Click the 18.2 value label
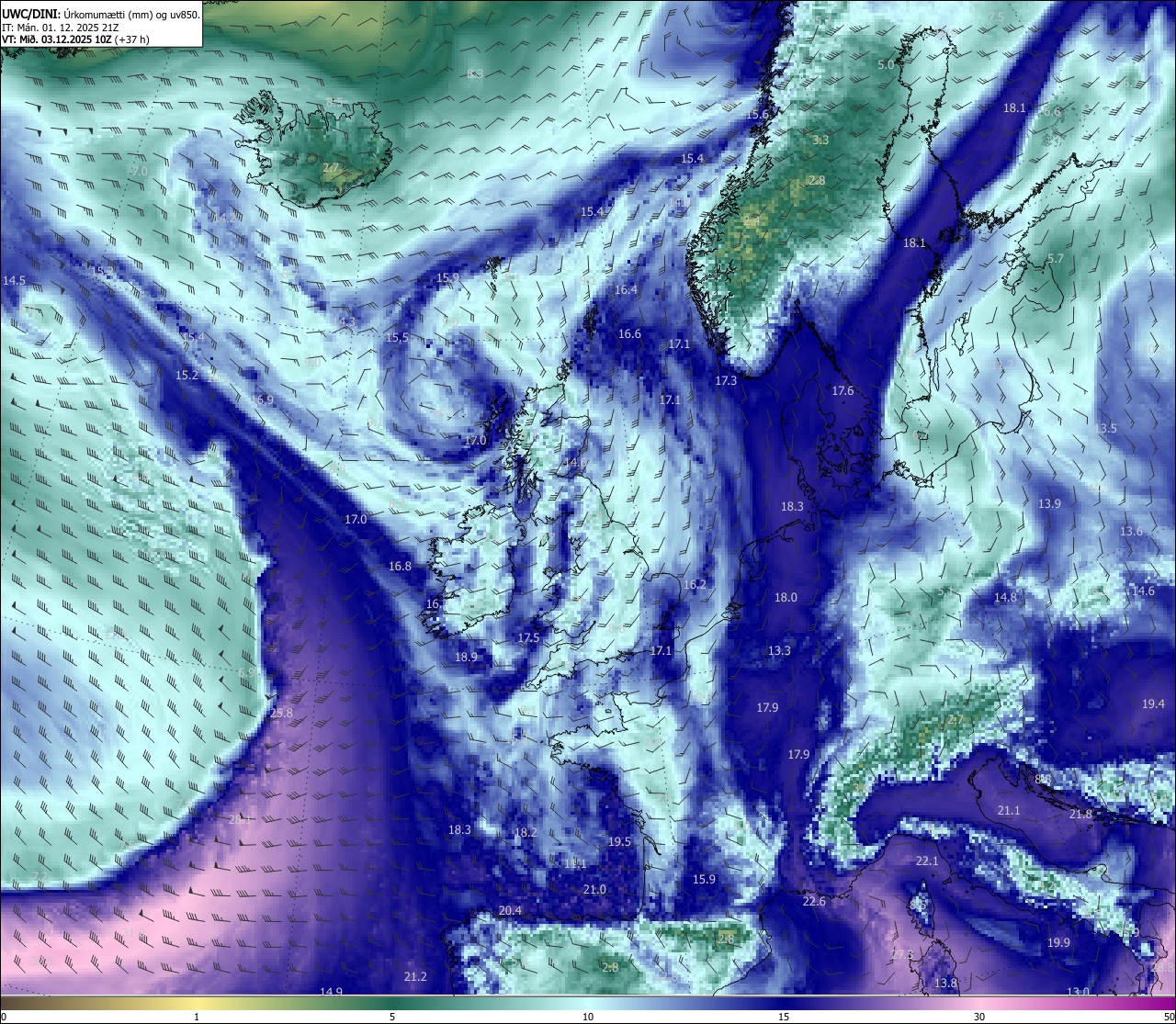The image size is (1176, 1024). pyautogui.click(x=525, y=833)
